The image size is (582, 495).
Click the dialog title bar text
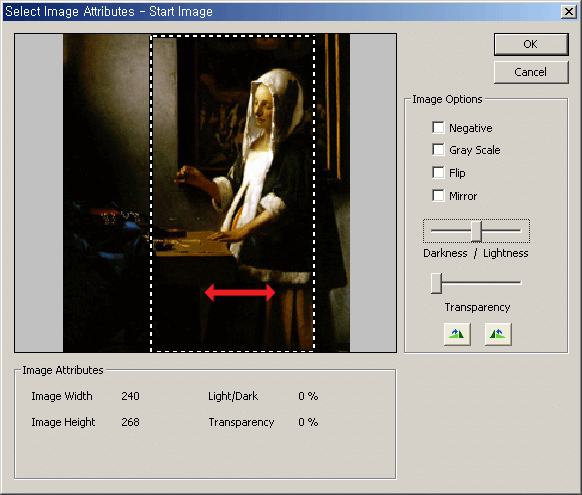109,12
